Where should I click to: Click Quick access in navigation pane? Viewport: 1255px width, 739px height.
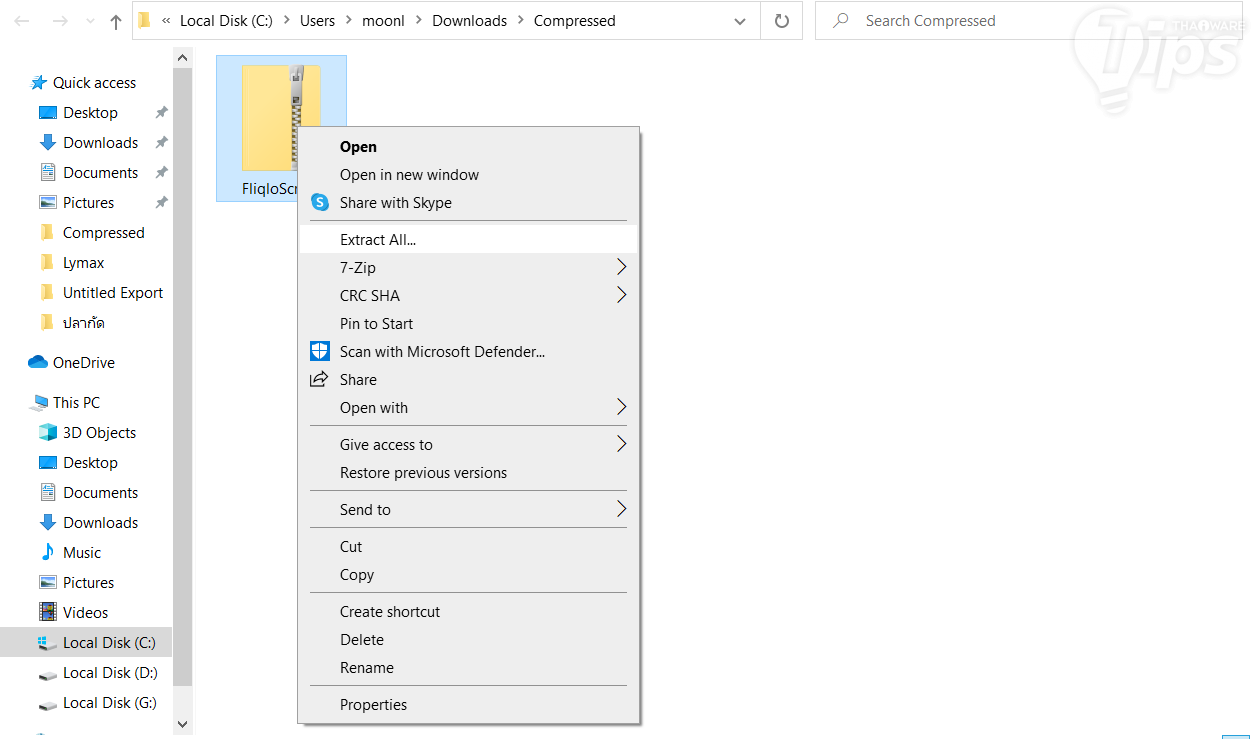94,83
